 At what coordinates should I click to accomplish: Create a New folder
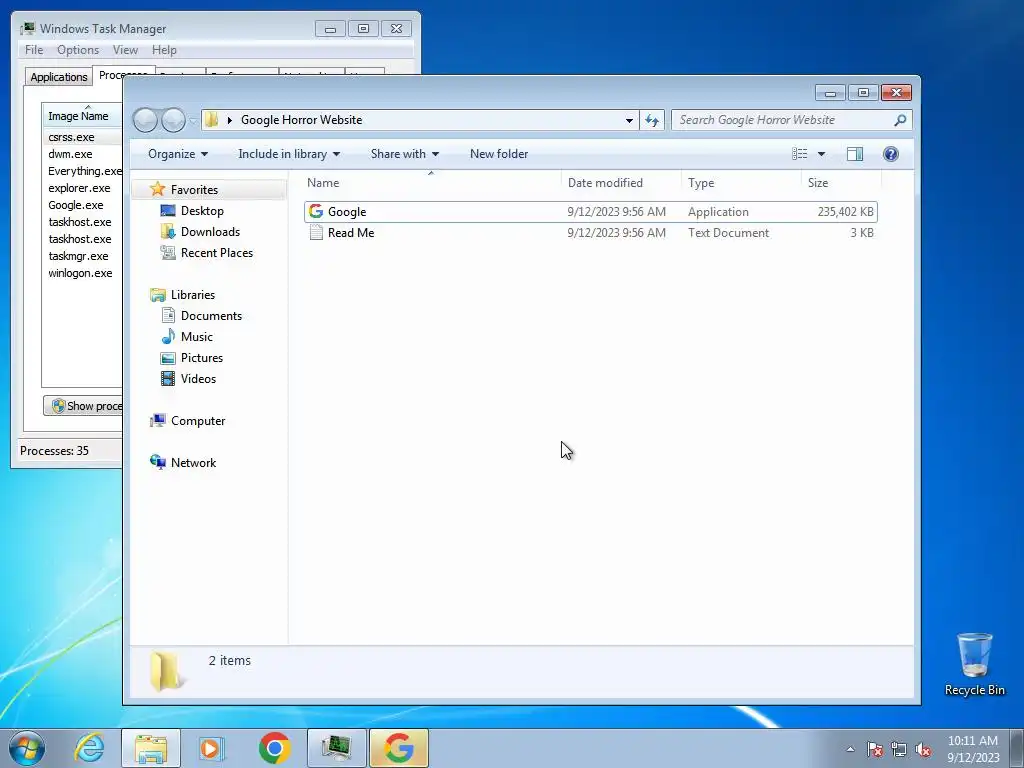[499, 154]
